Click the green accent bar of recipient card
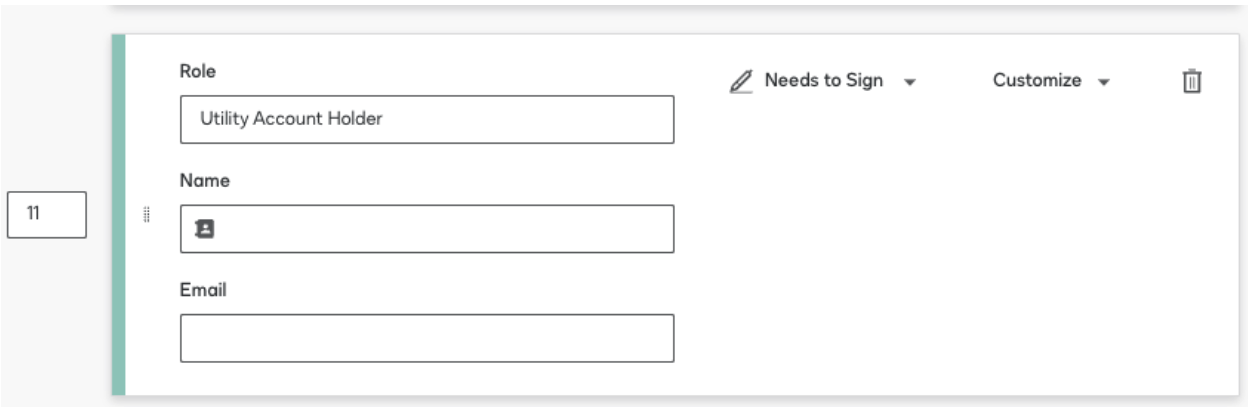The width and height of the screenshot is (1248, 407). point(118,214)
